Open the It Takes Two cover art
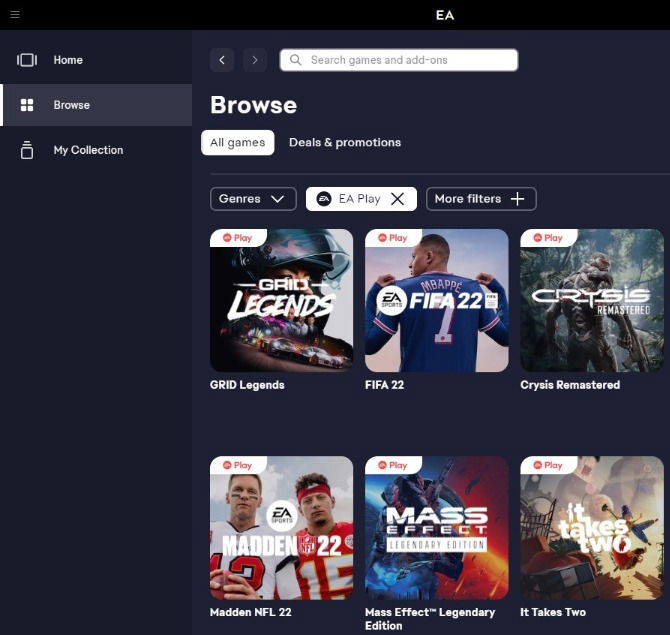Viewport: 670px width, 635px height. (x=592, y=528)
